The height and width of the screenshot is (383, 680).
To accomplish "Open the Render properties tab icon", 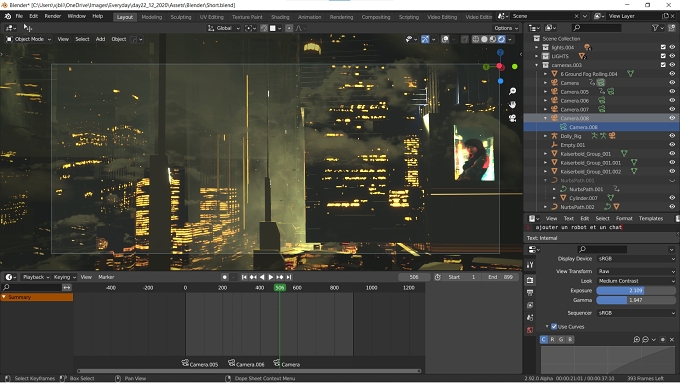I will click(x=530, y=280).
